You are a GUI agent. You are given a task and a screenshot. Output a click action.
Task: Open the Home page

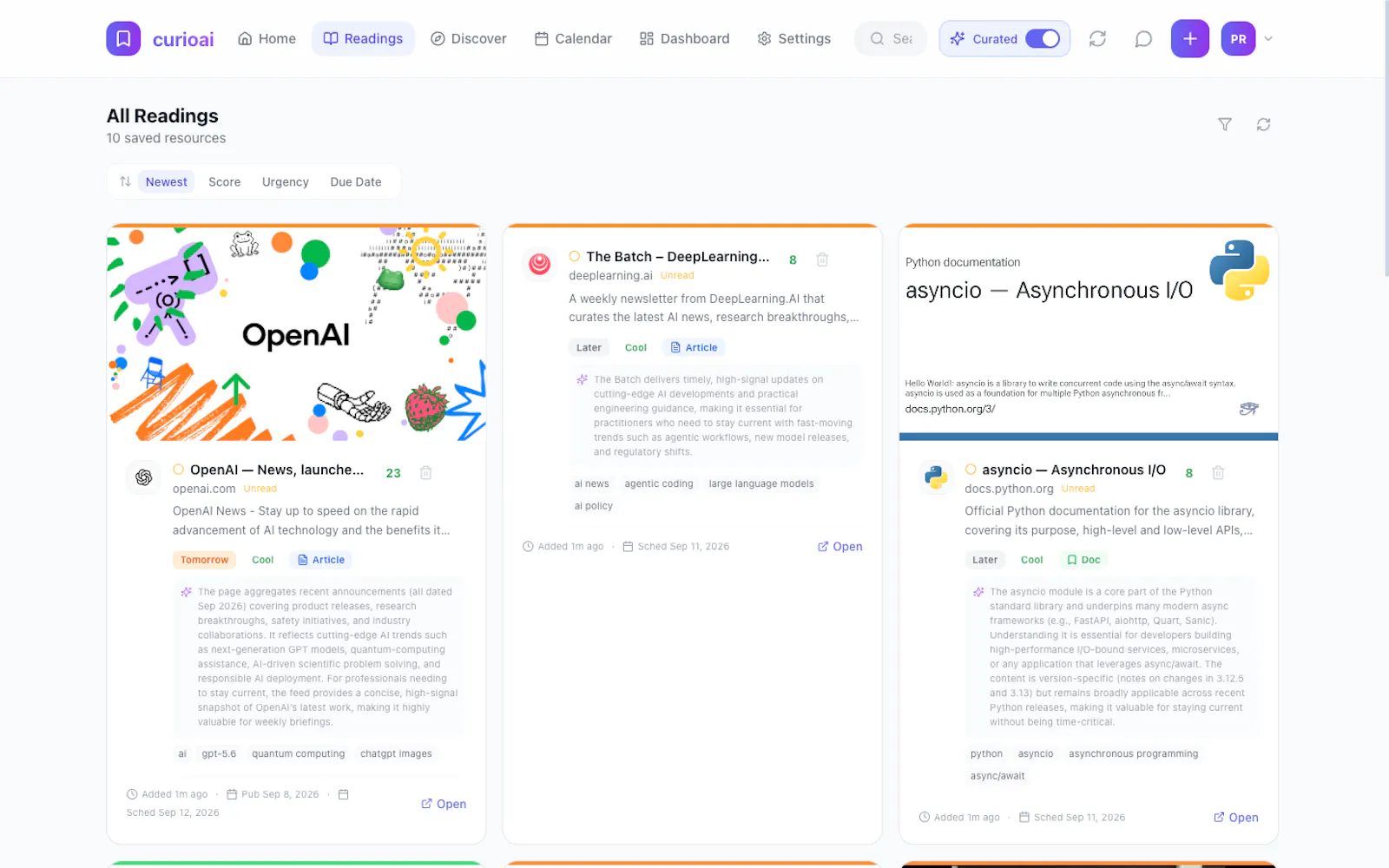(267, 38)
